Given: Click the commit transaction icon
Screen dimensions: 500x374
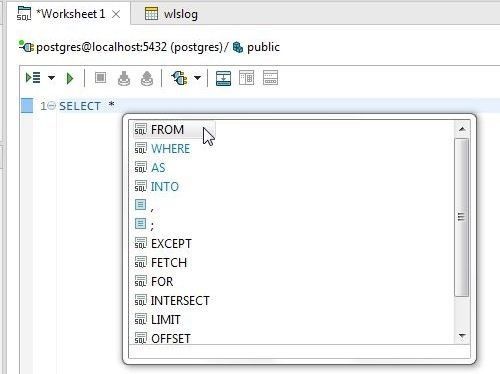Looking at the screenshot, I should point(124,78).
